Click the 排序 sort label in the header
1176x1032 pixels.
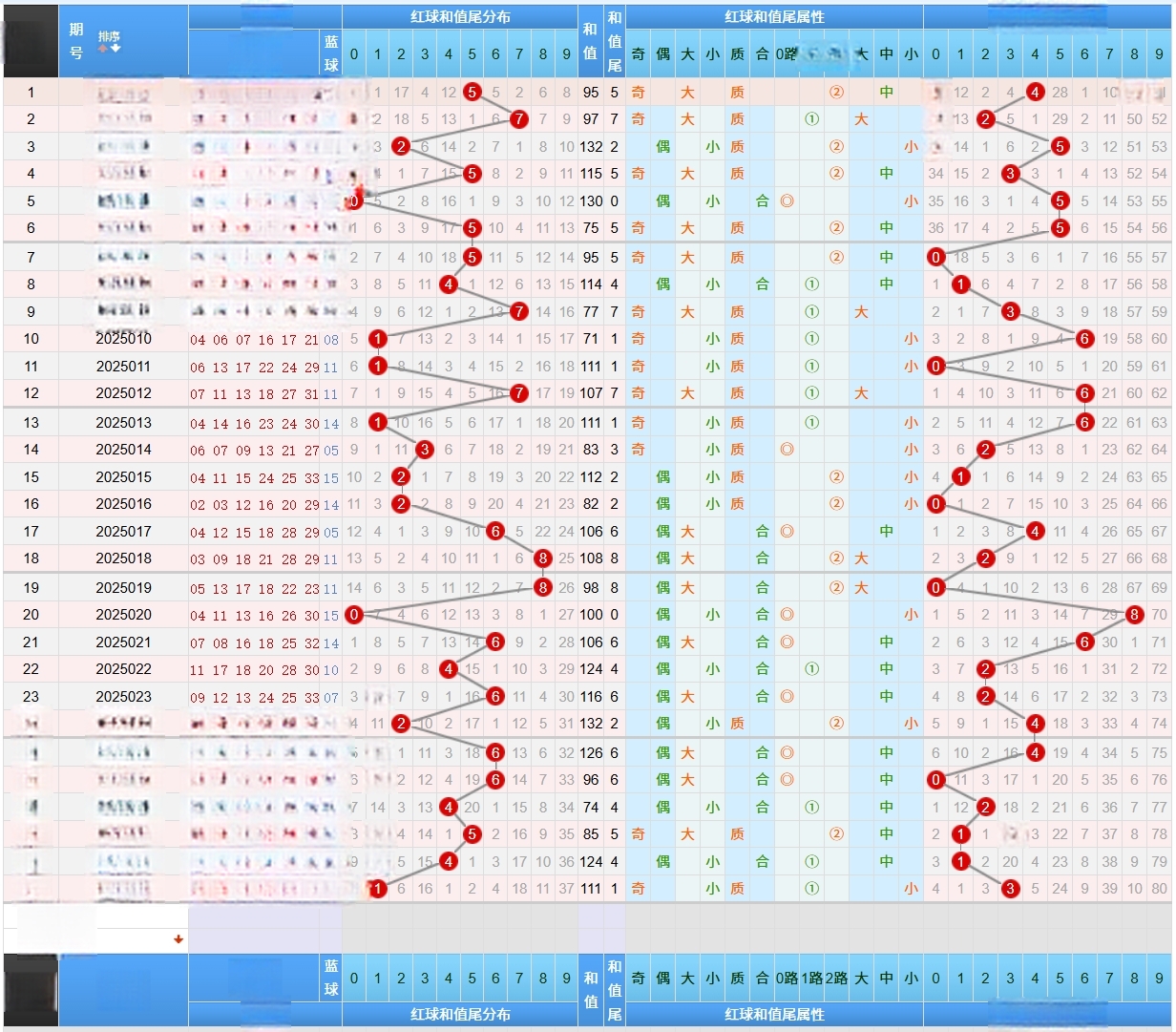click(109, 35)
